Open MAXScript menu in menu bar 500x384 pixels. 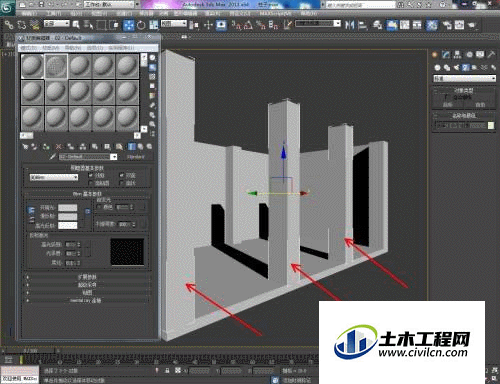point(275,14)
